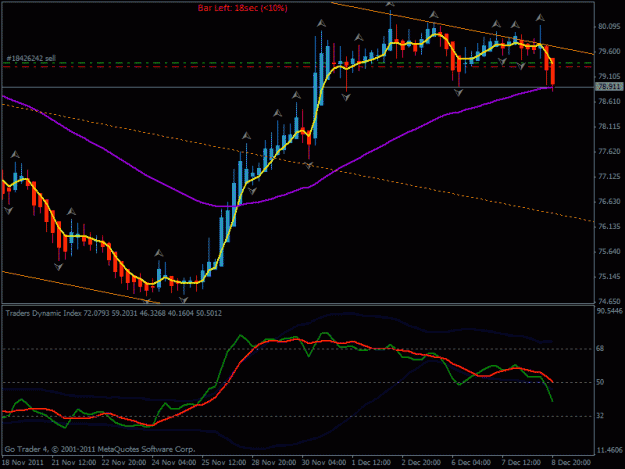
Task: Click the 11.4606 indicator scale value
Action: (609, 451)
